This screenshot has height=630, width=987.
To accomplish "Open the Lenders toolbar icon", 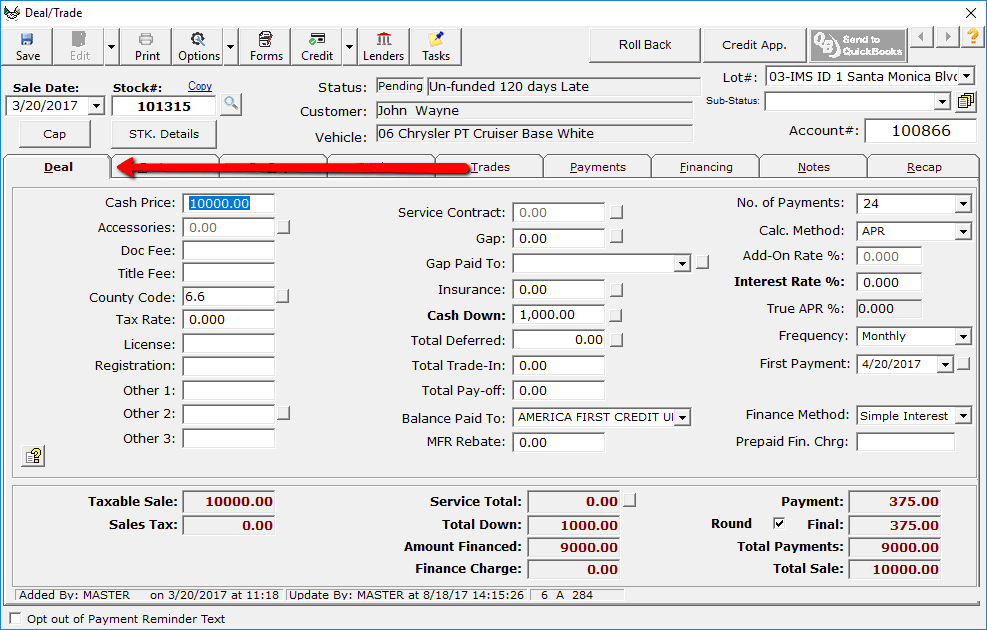I will 384,46.
